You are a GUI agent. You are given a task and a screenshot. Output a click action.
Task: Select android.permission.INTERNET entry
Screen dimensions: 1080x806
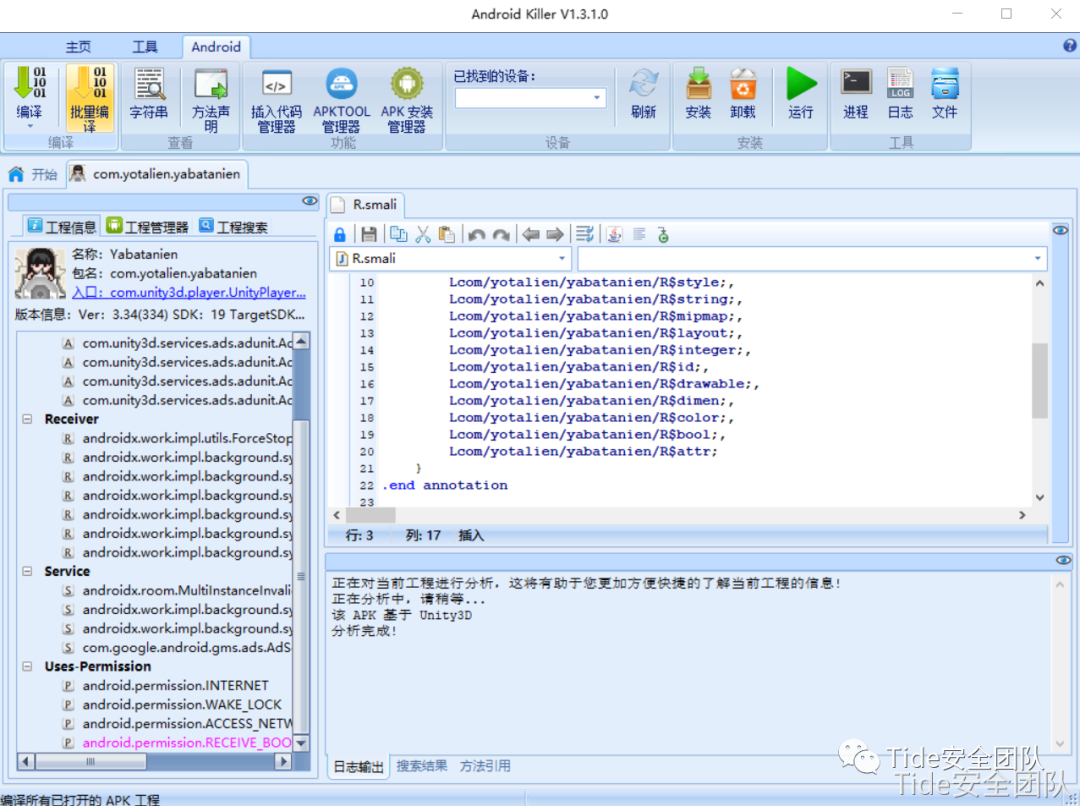(175, 685)
